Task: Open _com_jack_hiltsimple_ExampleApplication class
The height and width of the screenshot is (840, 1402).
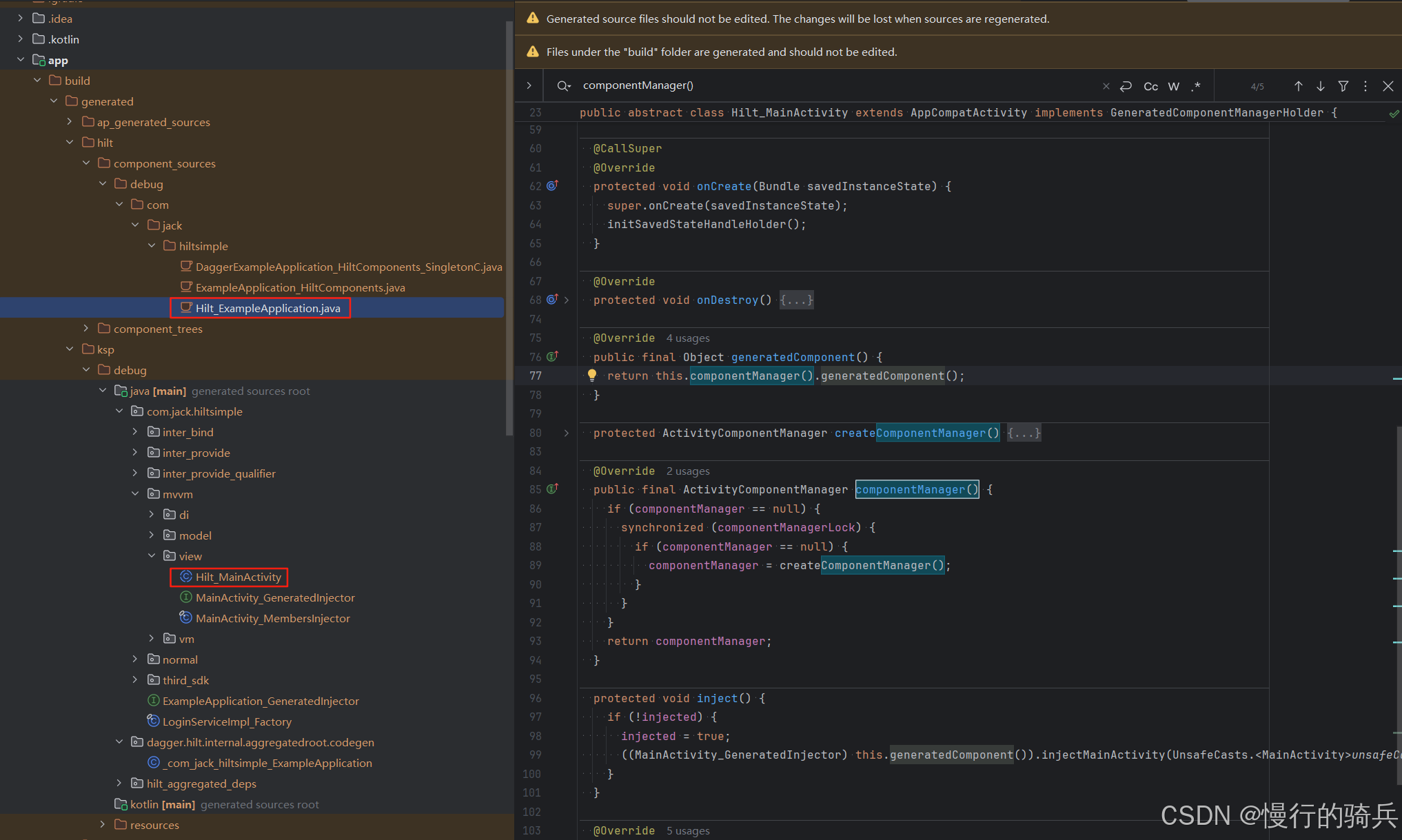Action: pos(260,763)
